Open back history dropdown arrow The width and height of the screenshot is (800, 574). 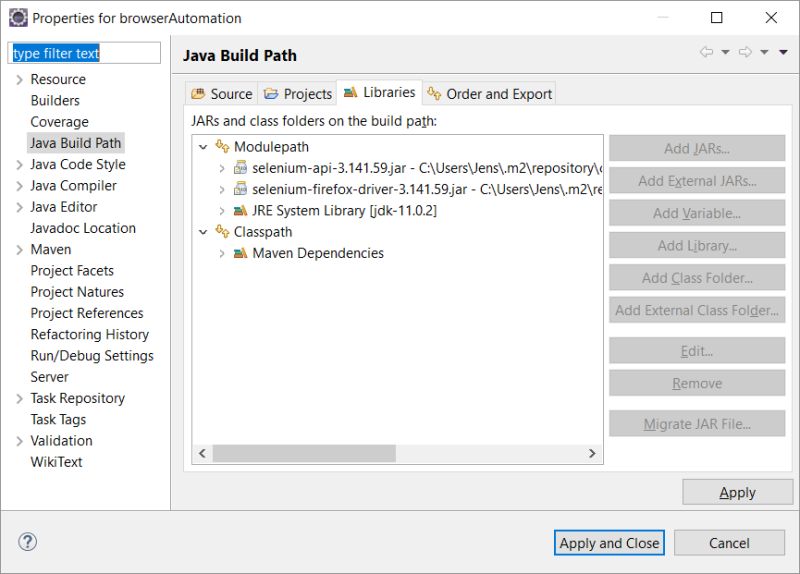click(725, 52)
